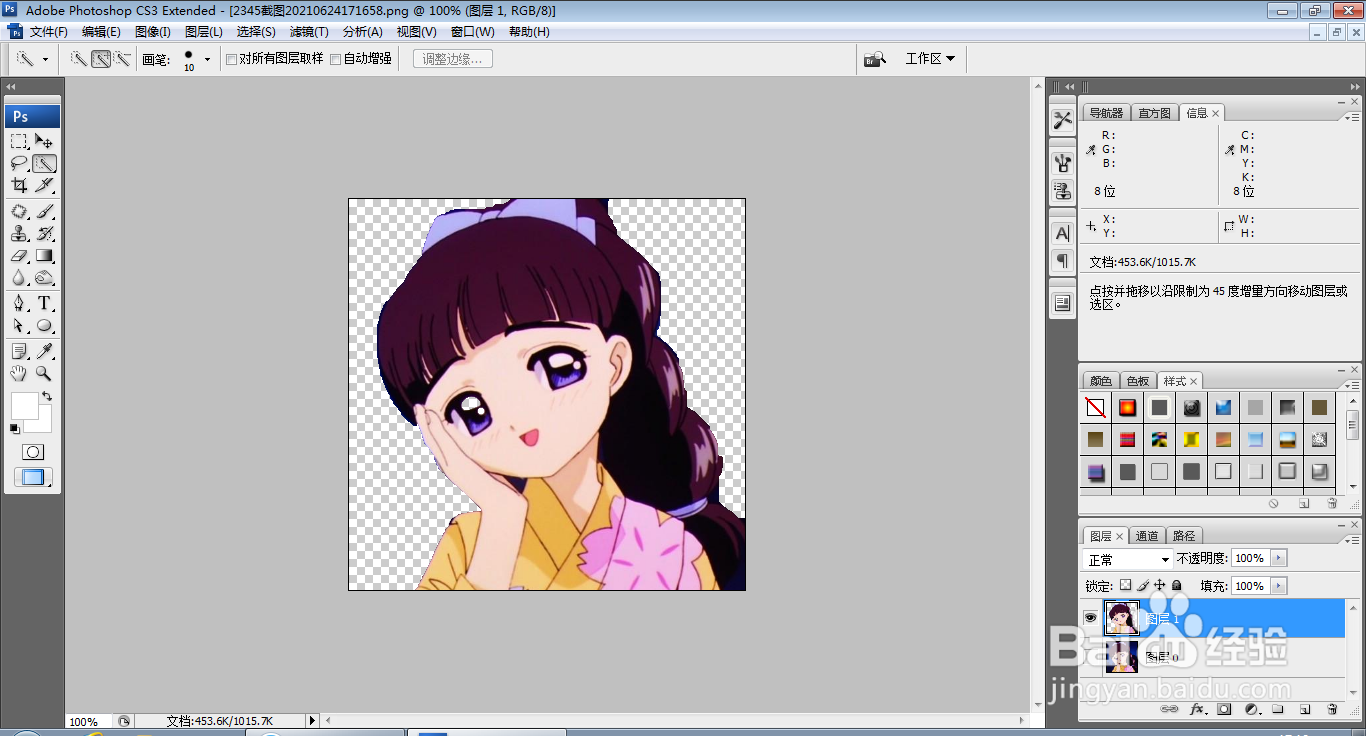Click the 调整边缘... button

[x=452, y=59]
